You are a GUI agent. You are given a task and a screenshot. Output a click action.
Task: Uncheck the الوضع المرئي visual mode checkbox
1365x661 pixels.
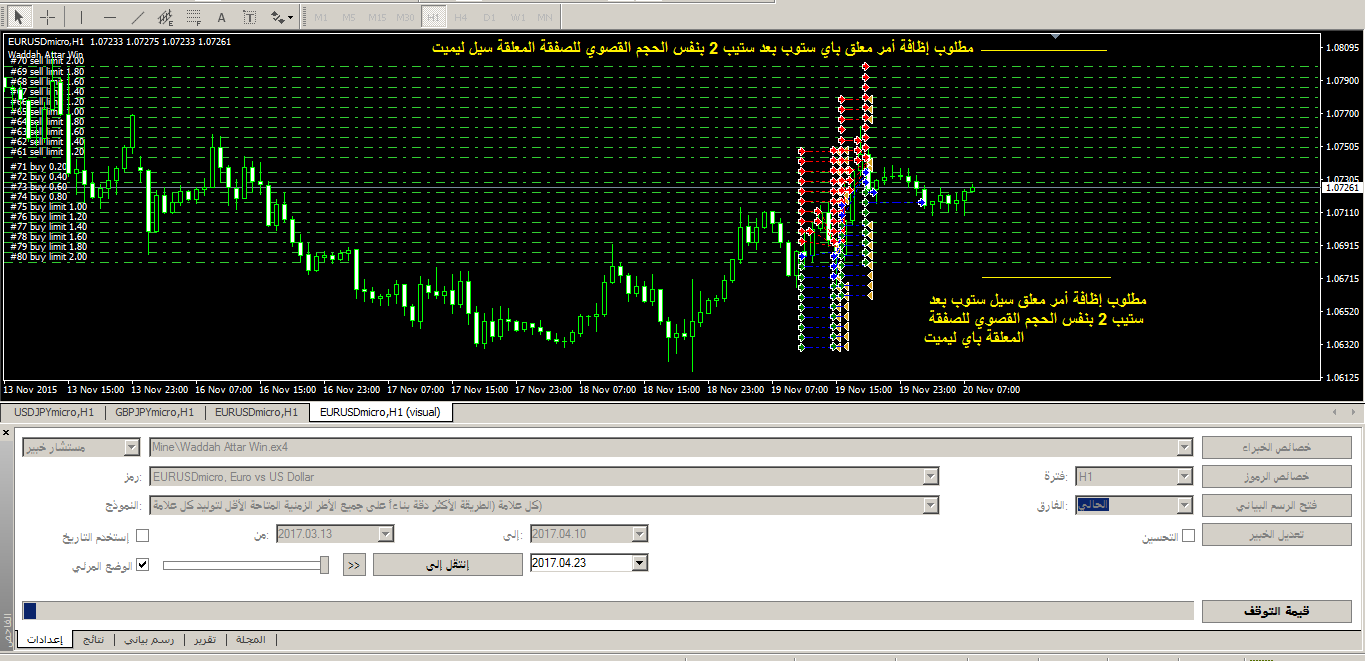[x=142, y=565]
